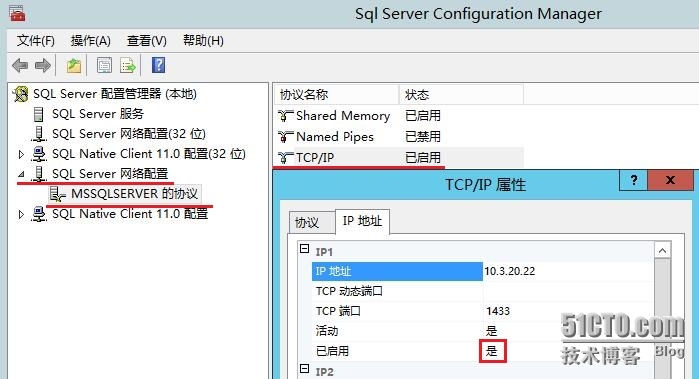Expand SQL Native Client 11.0 配置(32 位) node

click(21, 154)
